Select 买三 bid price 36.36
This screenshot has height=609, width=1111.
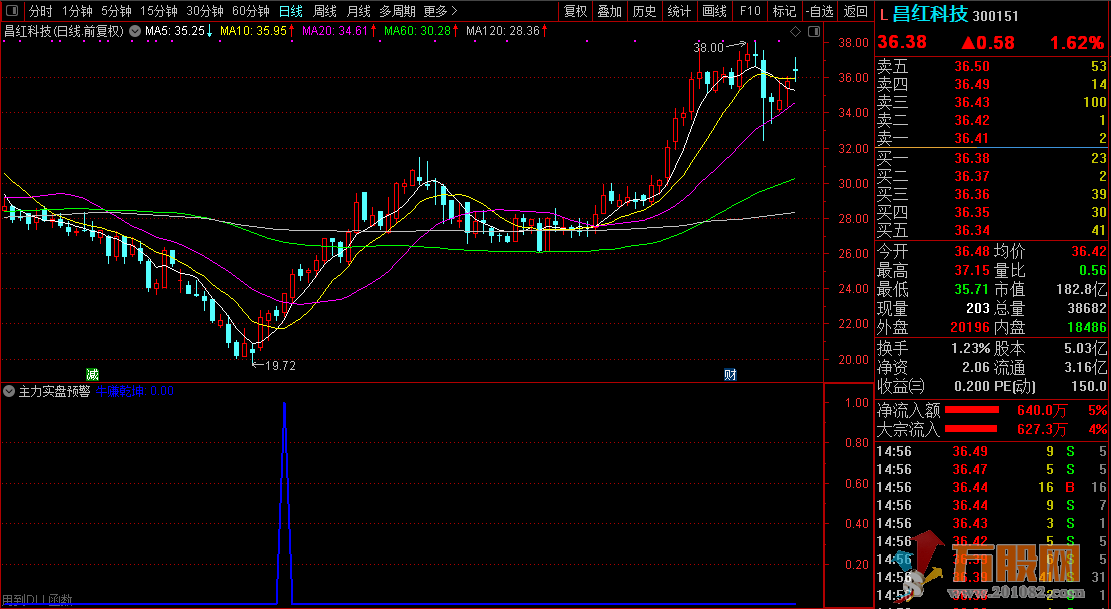click(972, 194)
